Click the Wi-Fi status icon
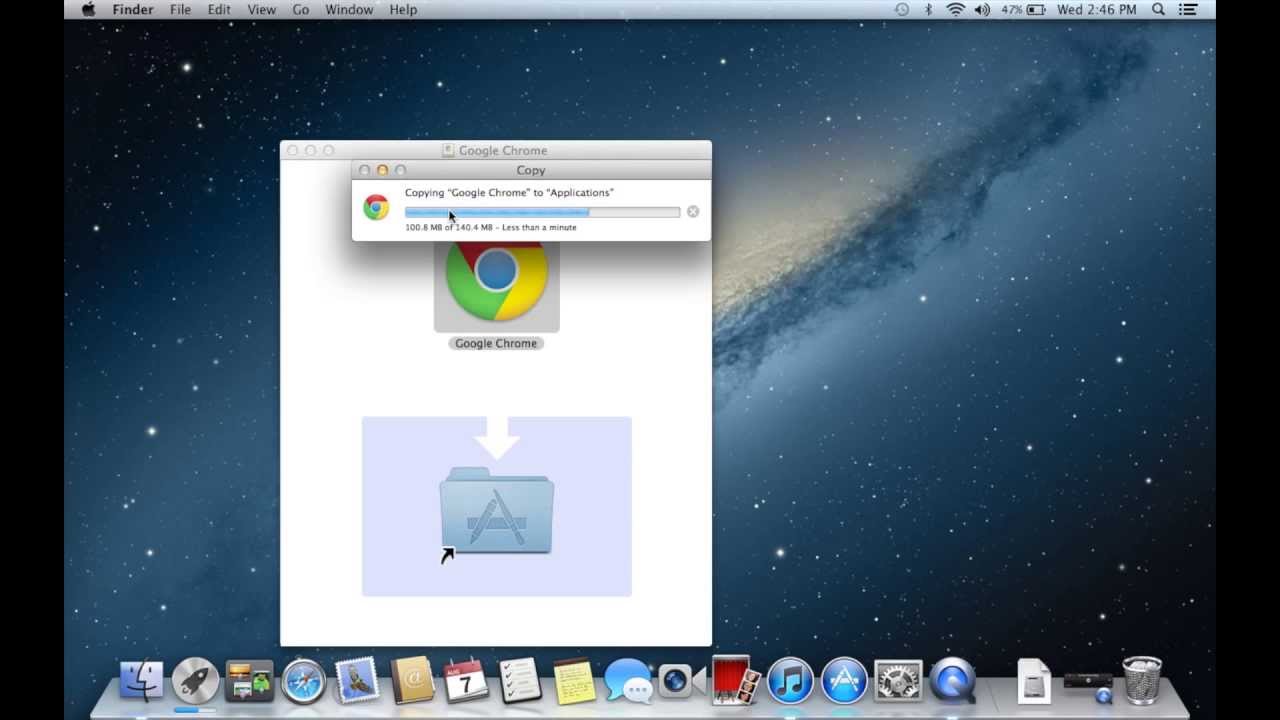Image resolution: width=1280 pixels, height=720 pixels. 956,10
